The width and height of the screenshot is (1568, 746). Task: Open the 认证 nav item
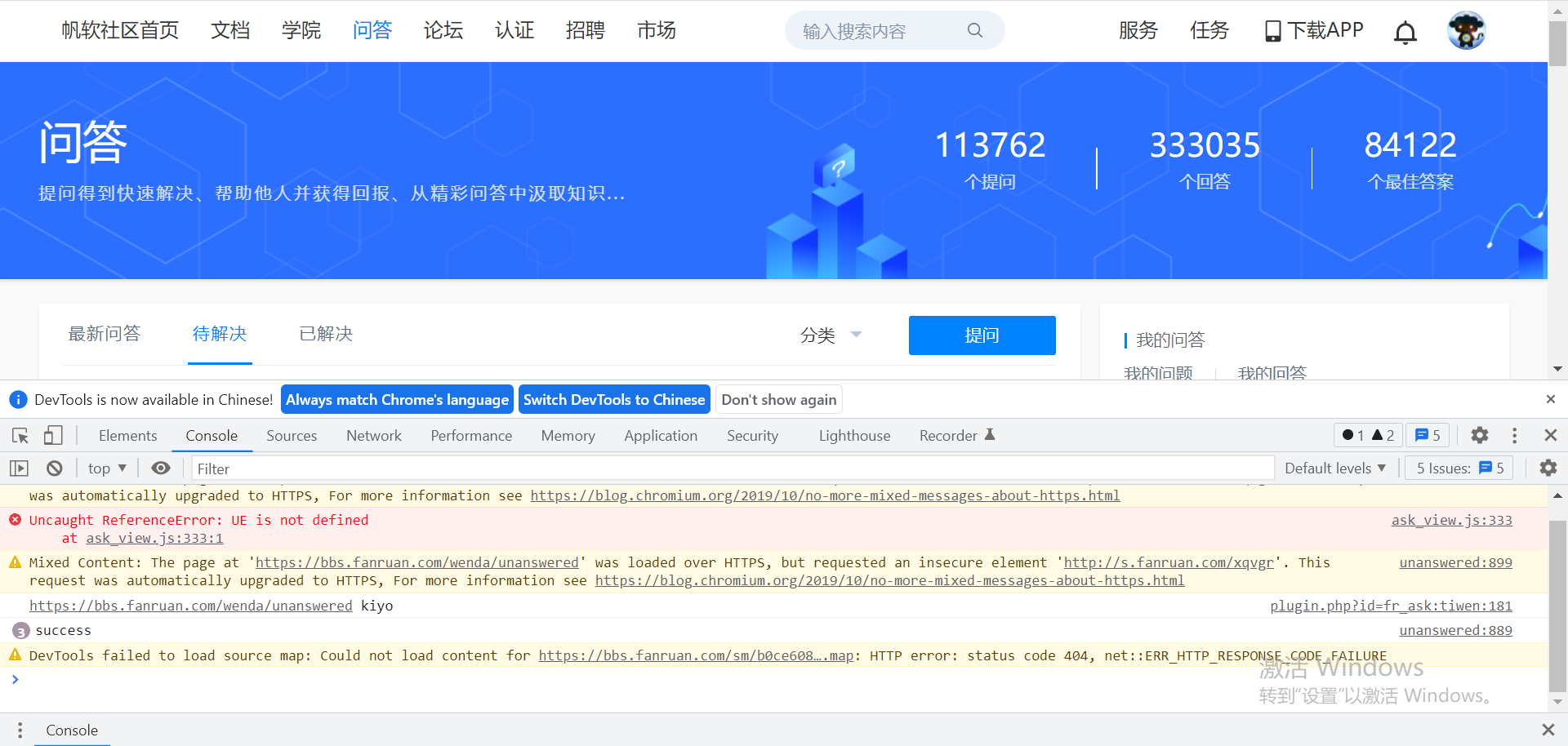[x=514, y=31]
